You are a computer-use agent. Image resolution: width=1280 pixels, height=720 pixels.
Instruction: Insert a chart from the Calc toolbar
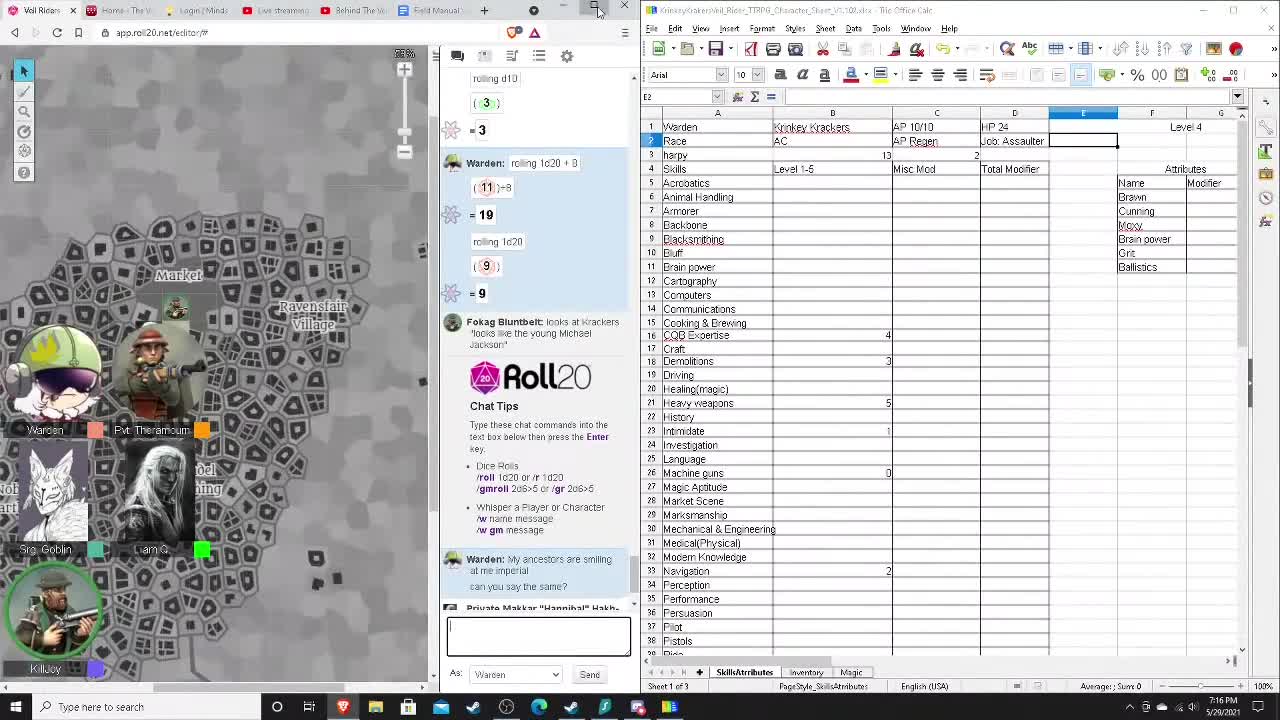pyautogui.click(x=1235, y=49)
